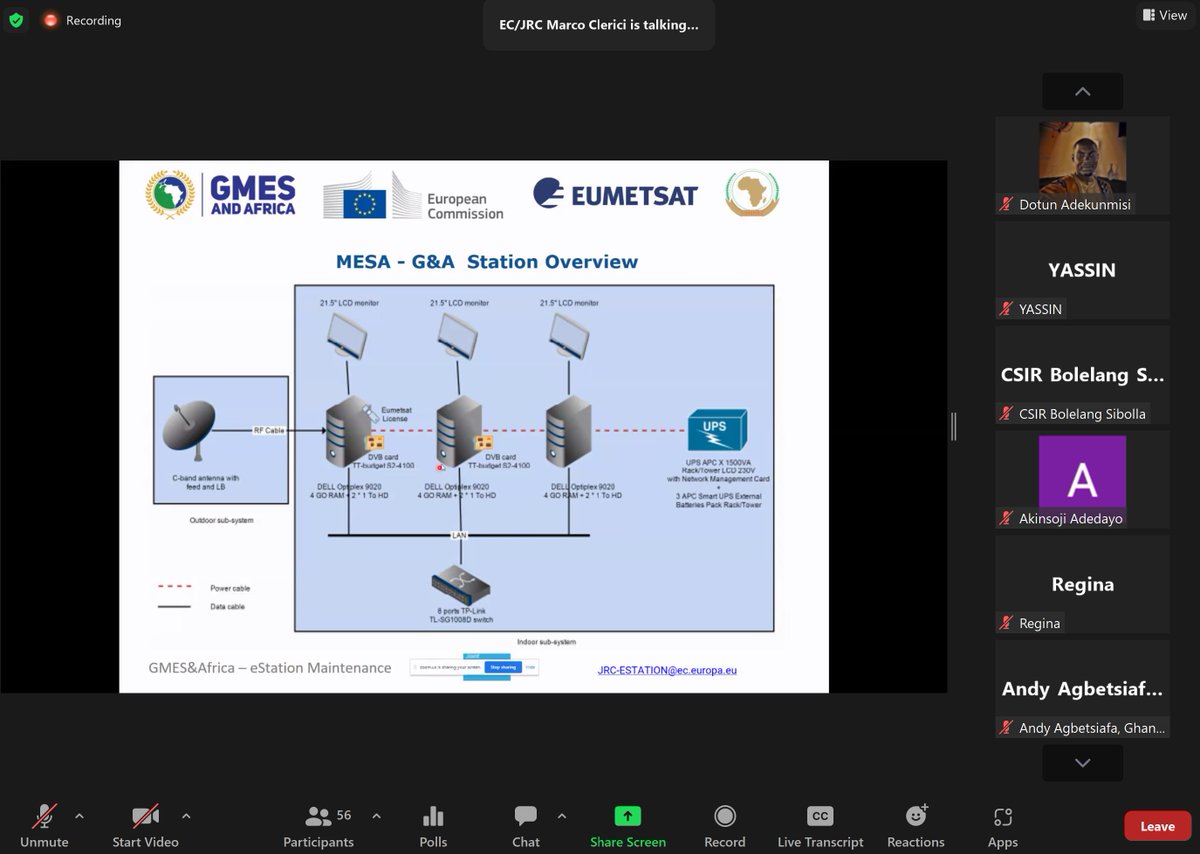Click the Record button

click(725, 826)
